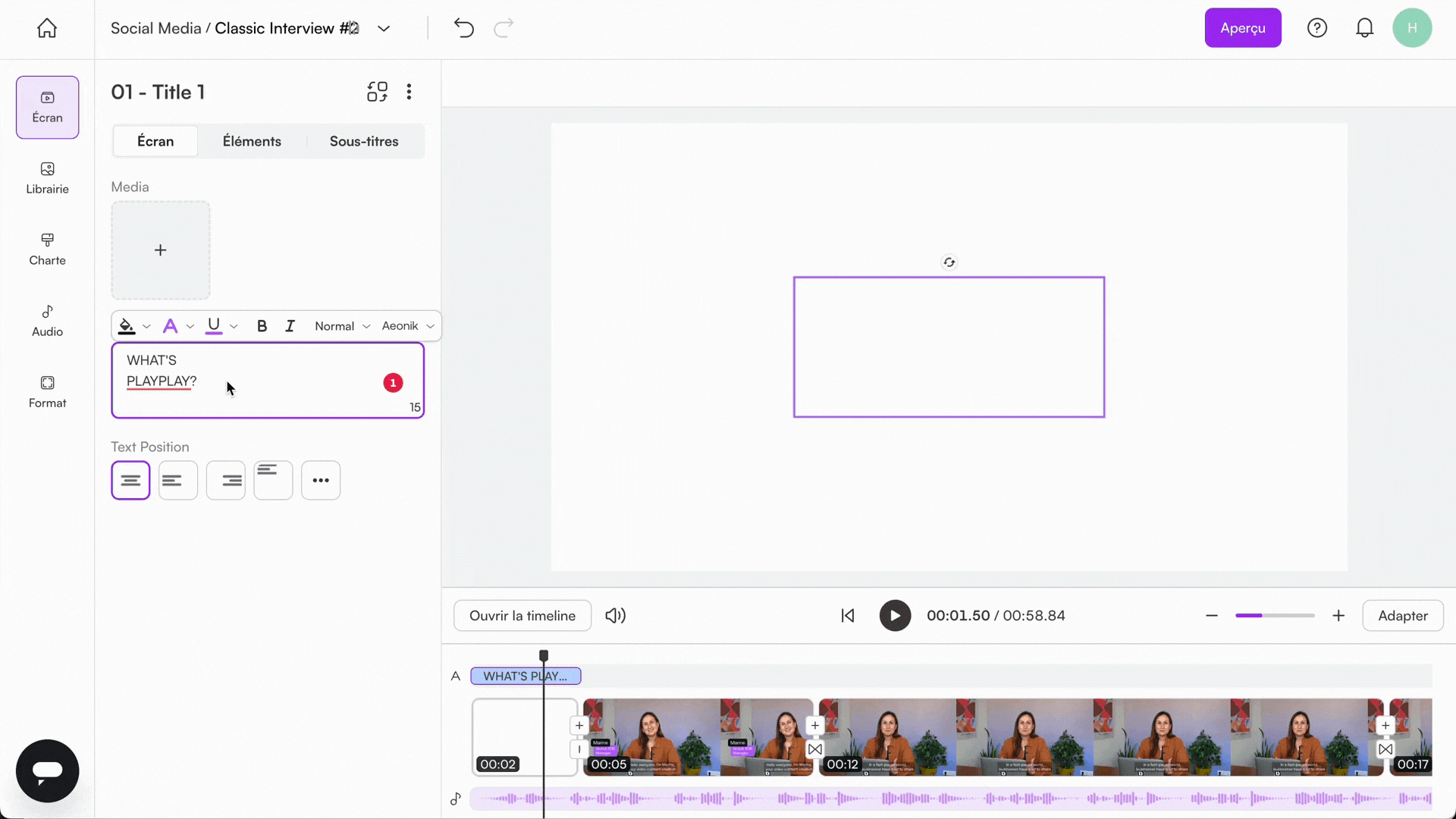Toggle underline text formatting
This screenshot has height=819, width=1456.
(215, 325)
